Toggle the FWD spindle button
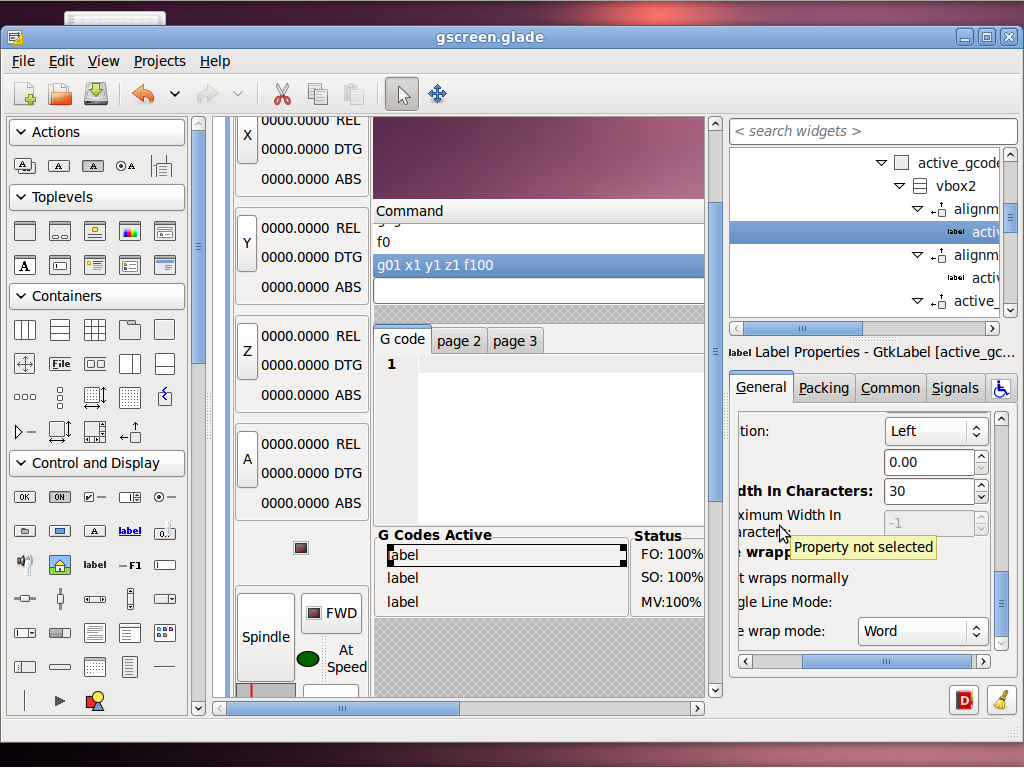The width and height of the screenshot is (1024, 768). 332,613
